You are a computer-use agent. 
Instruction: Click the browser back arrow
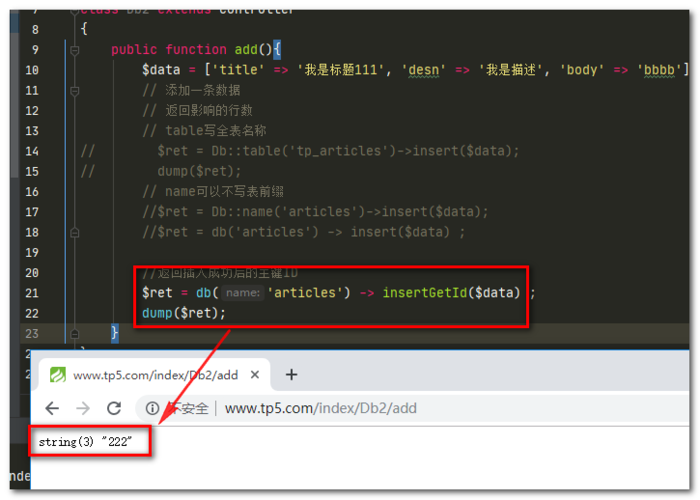click(52, 408)
